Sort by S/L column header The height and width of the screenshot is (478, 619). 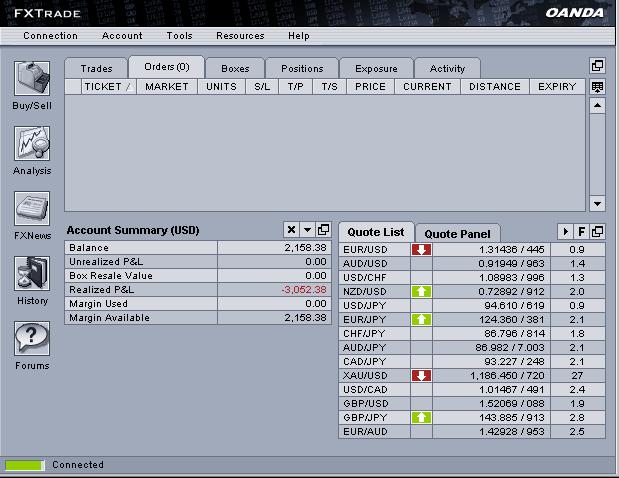click(262, 87)
